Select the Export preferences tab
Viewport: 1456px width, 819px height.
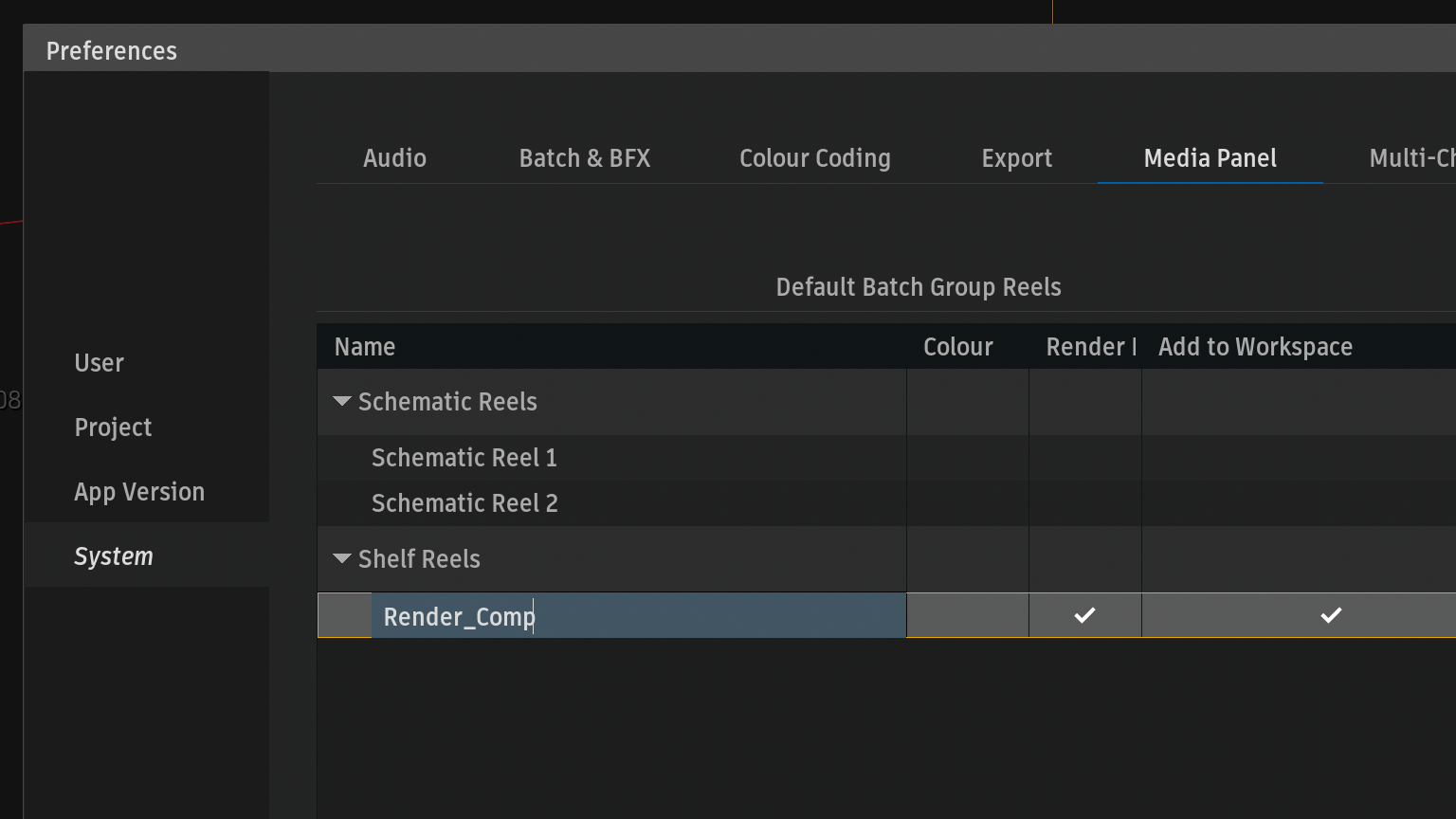pos(1016,158)
